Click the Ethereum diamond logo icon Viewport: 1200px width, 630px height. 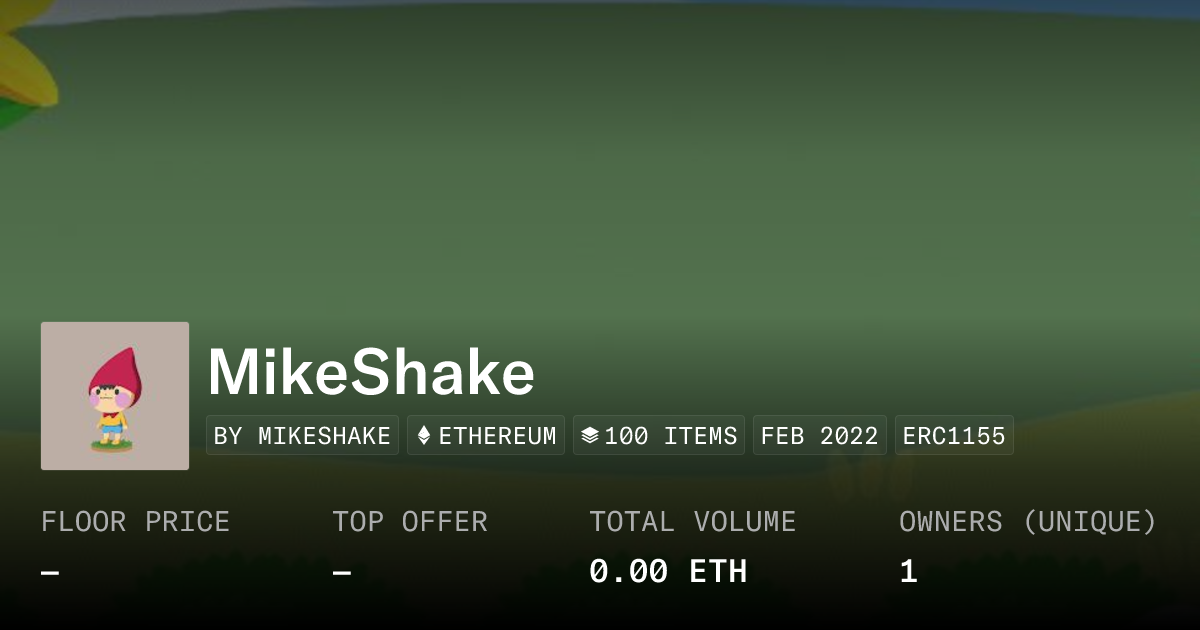(424, 436)
